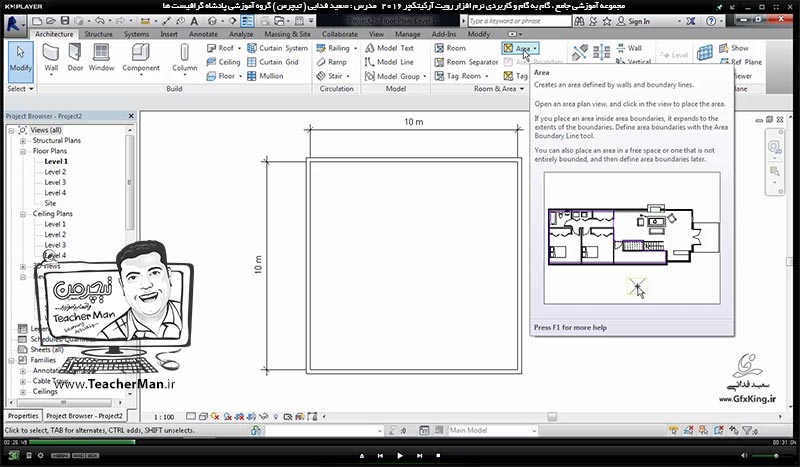Image resolution: width=800 pixels, height=467 pixels.
Task: Click the Open folder icon in quick access toolbar
Action: (x=51, y=21)
